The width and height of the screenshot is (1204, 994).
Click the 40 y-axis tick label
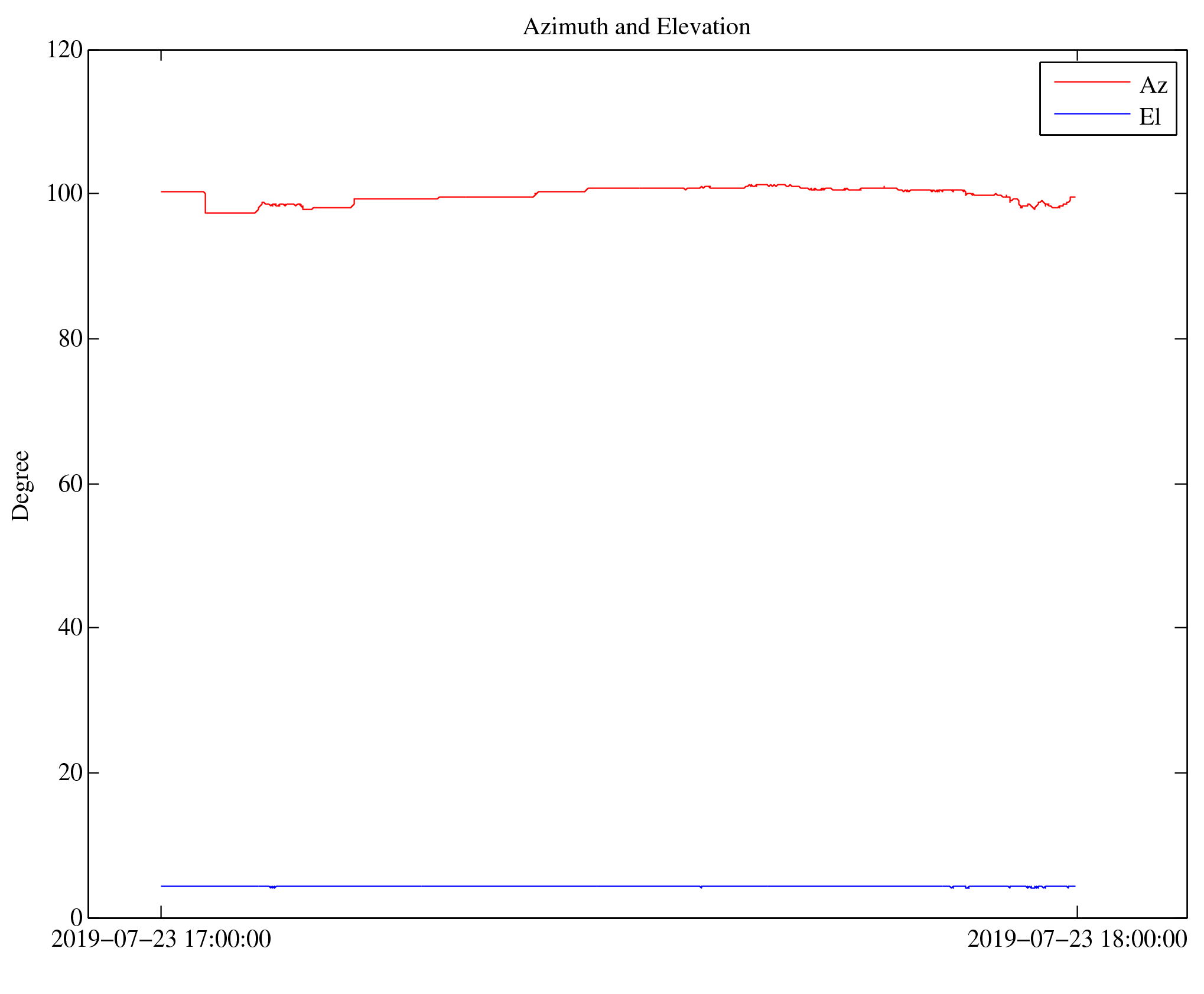point(70,627)
